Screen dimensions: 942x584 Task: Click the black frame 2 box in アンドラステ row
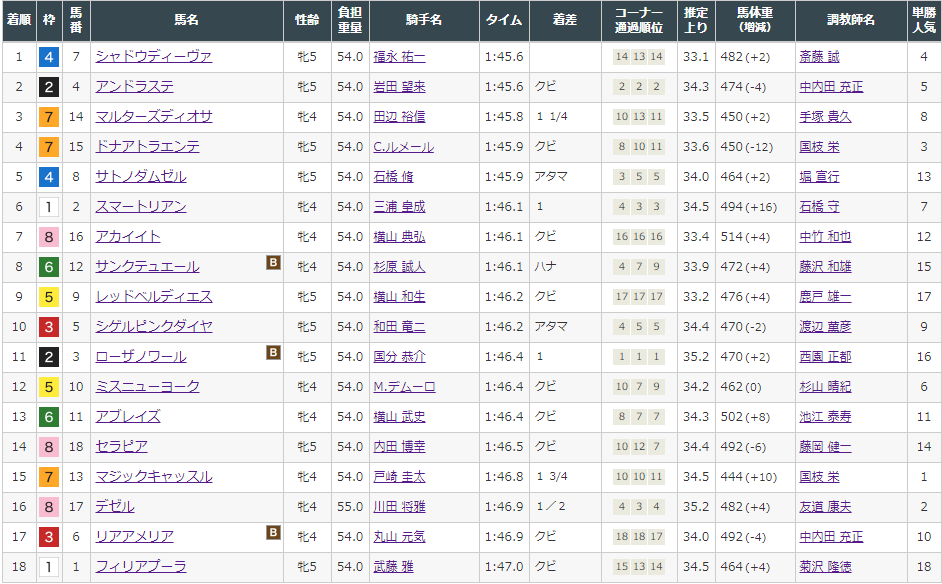[x=49, y=87]
